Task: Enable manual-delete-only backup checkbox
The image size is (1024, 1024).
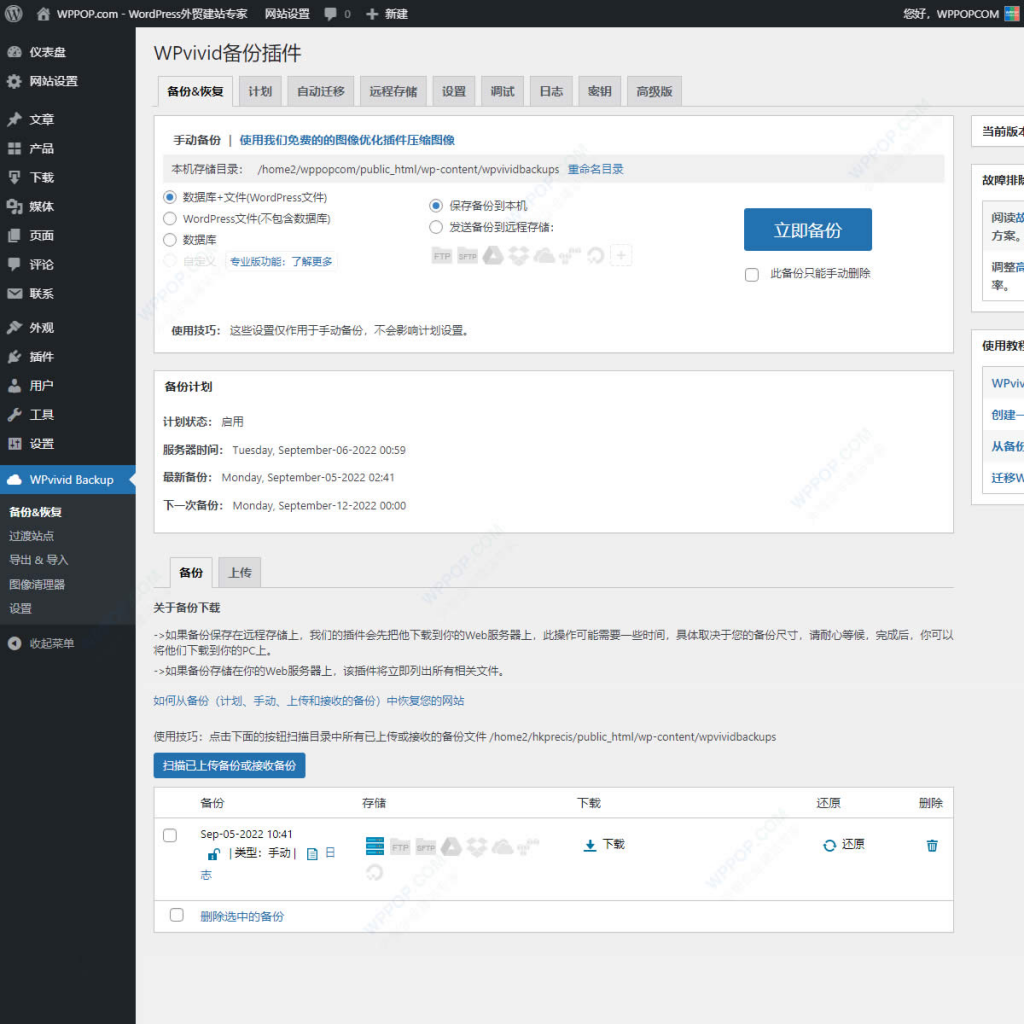Action: point(752,274)
